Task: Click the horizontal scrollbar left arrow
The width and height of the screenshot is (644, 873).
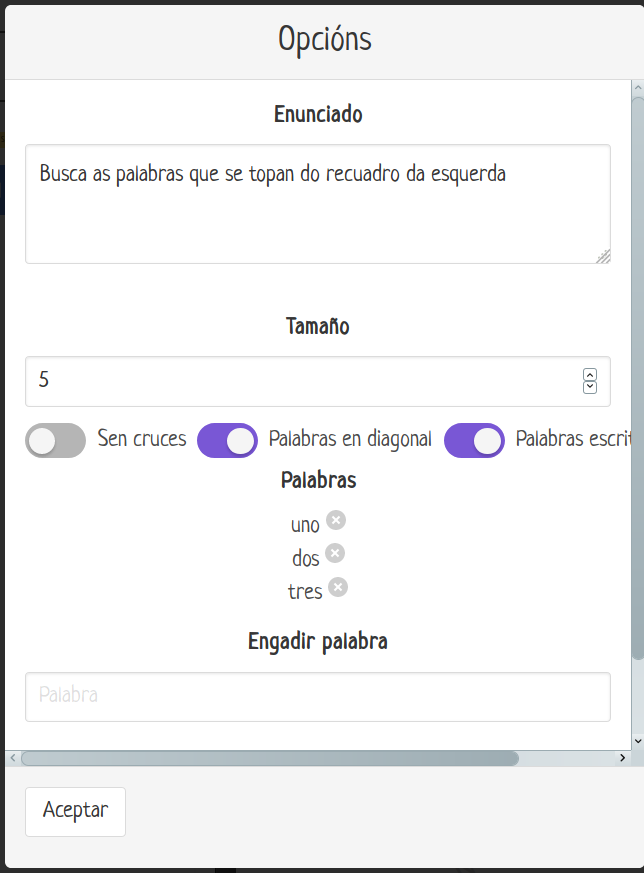Action: coord(12,758)
